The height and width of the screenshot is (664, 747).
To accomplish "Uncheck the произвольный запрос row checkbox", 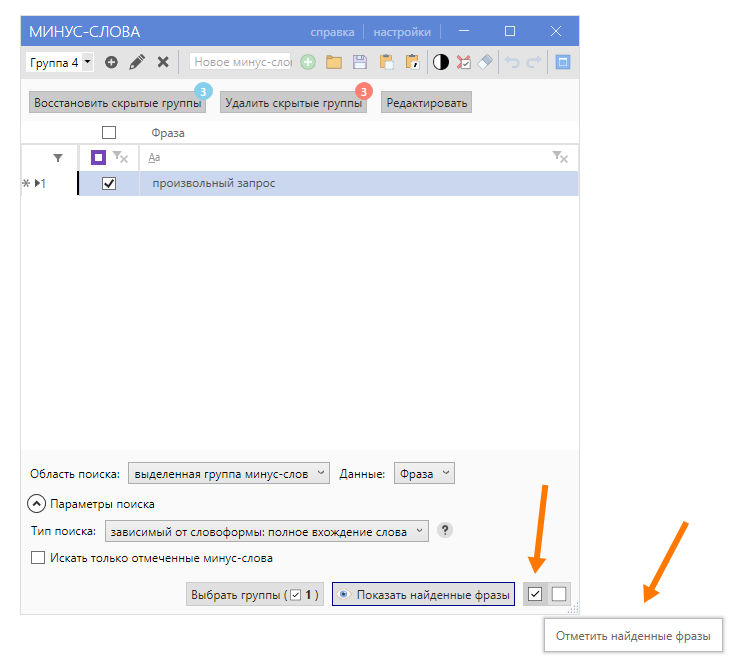I will tap(109, 183).
